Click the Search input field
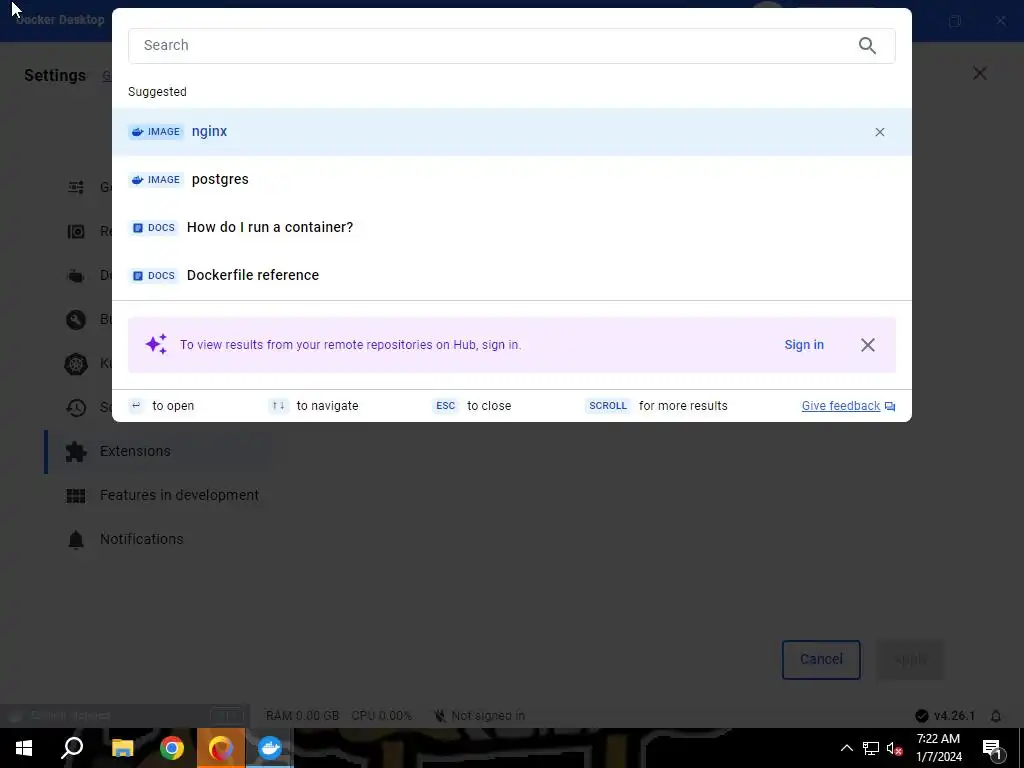 511,46
